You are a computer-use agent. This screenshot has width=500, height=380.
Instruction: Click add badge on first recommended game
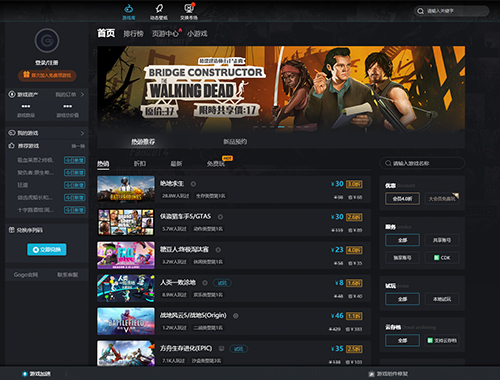75,160
